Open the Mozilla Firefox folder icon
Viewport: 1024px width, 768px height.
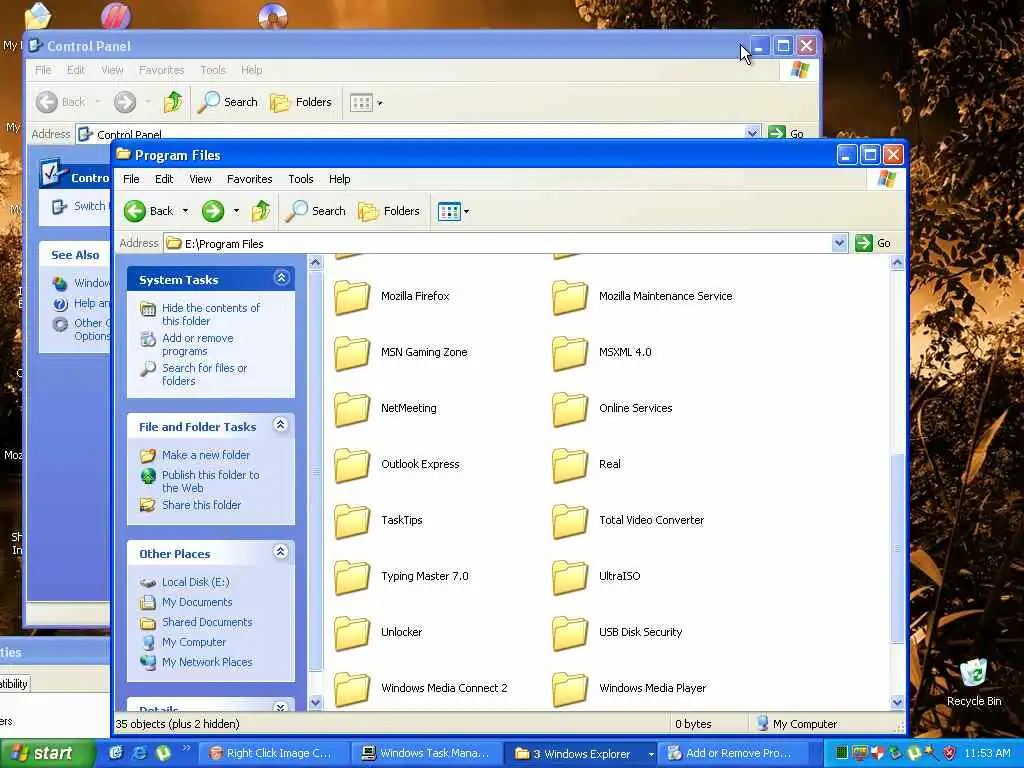(x=352, y=297)
